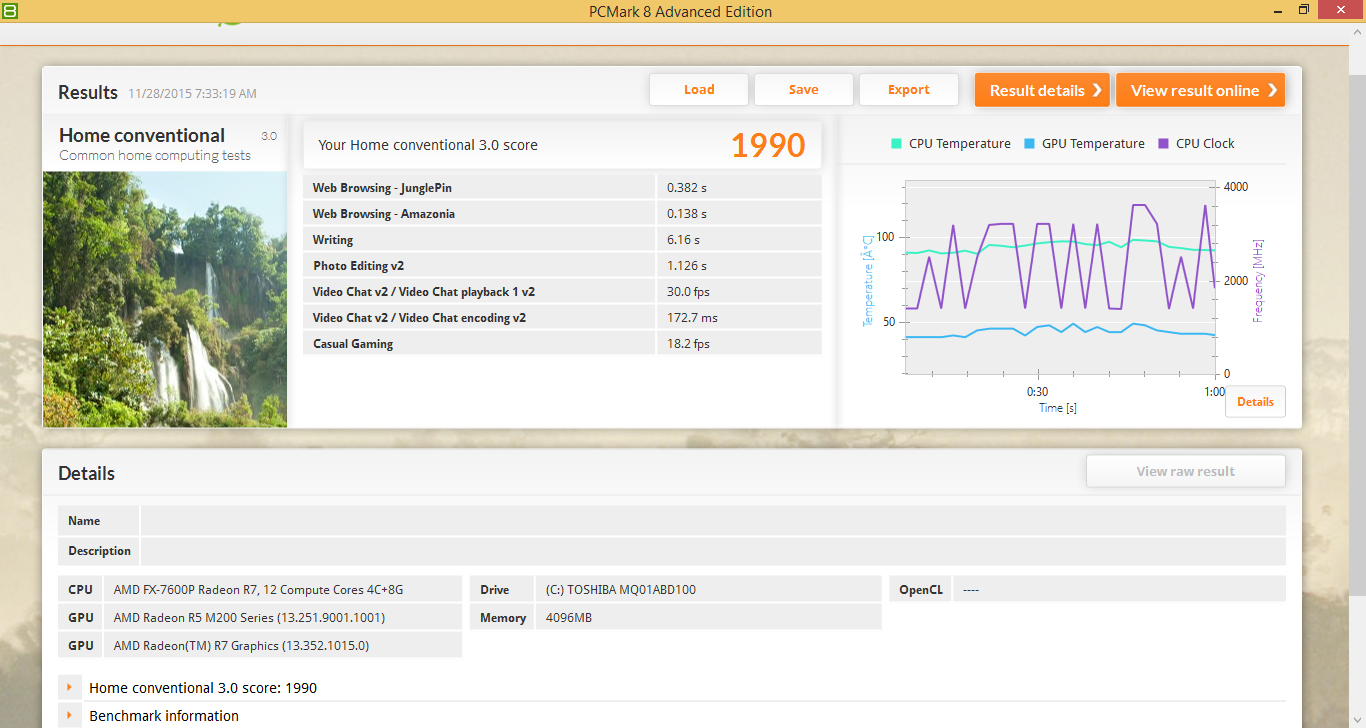Viewport: 1366px width, 728px height.
Task: Click the 18.2 fps result value
Action: [x=688, y=344]
